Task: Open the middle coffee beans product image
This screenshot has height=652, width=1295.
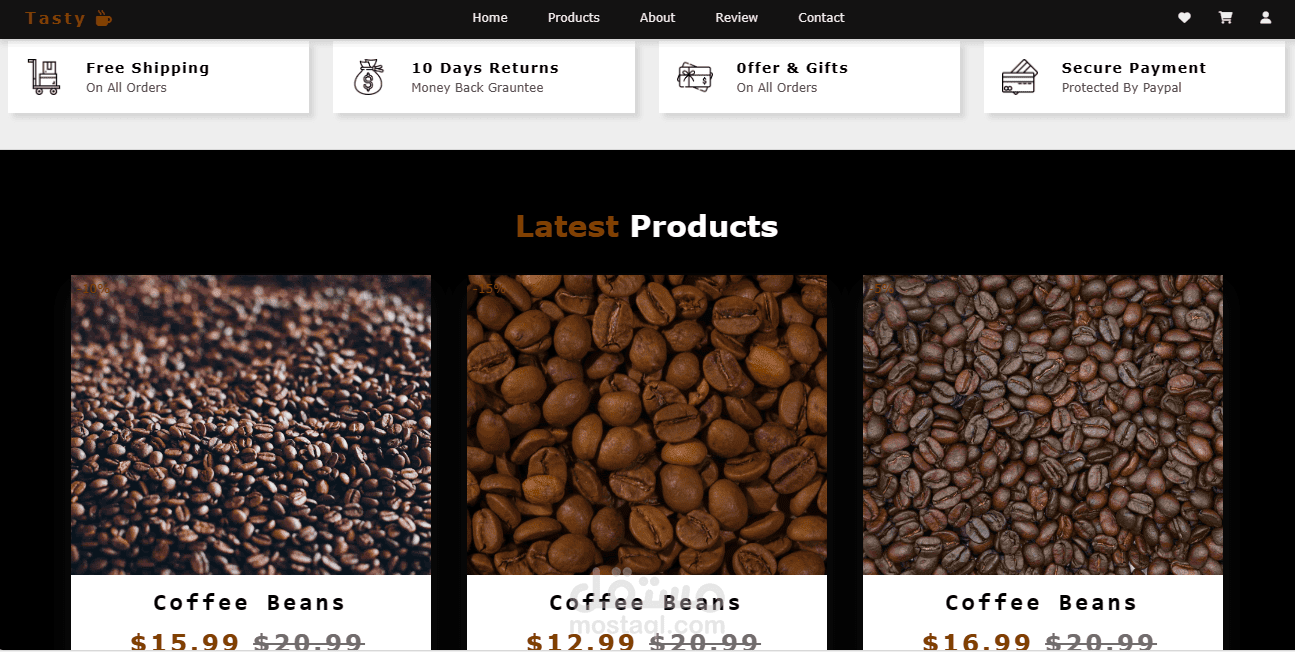Action: point(647,425)
